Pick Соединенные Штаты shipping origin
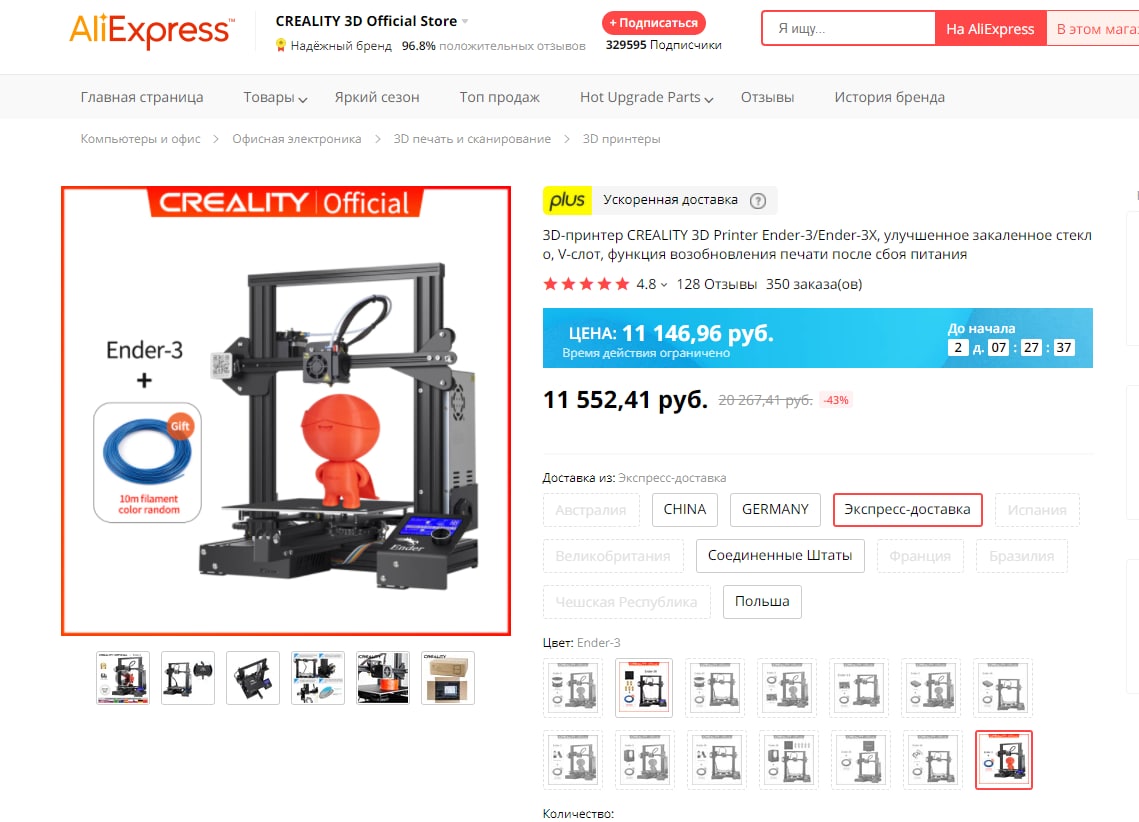This screenshot has height=822, width=1139. click(780, 556)
